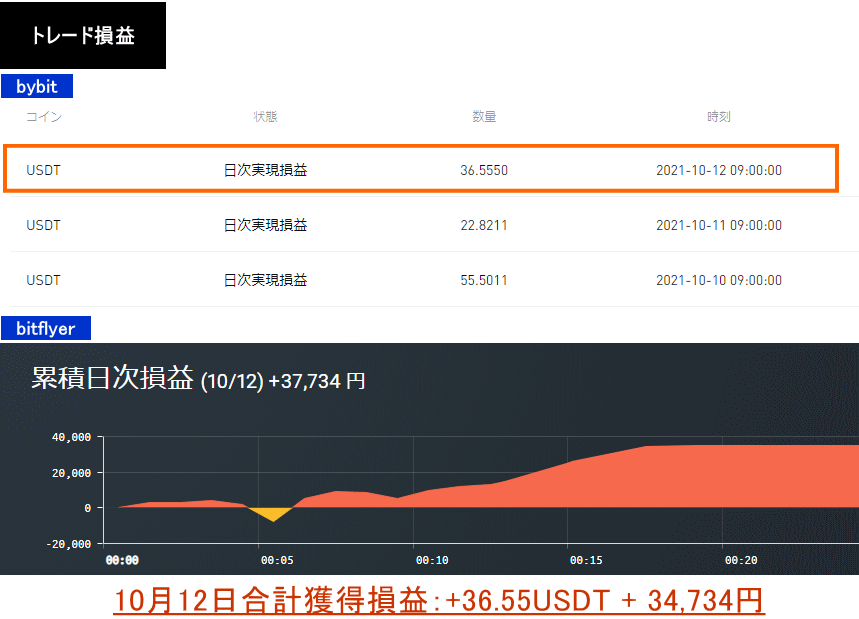Viewport: 859px width, 619px height.
Task: Click the 00:05 x-axis time label
Action: (276, 560)
